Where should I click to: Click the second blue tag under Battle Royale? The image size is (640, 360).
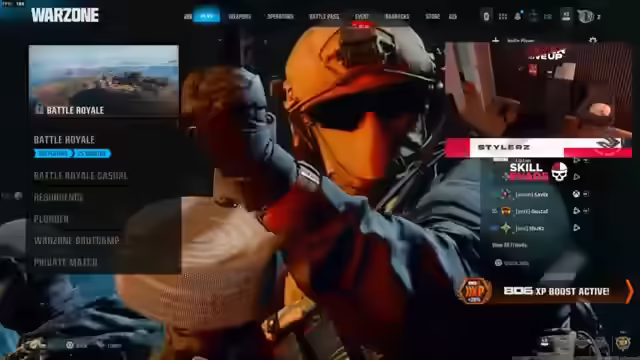pos(92,154)
